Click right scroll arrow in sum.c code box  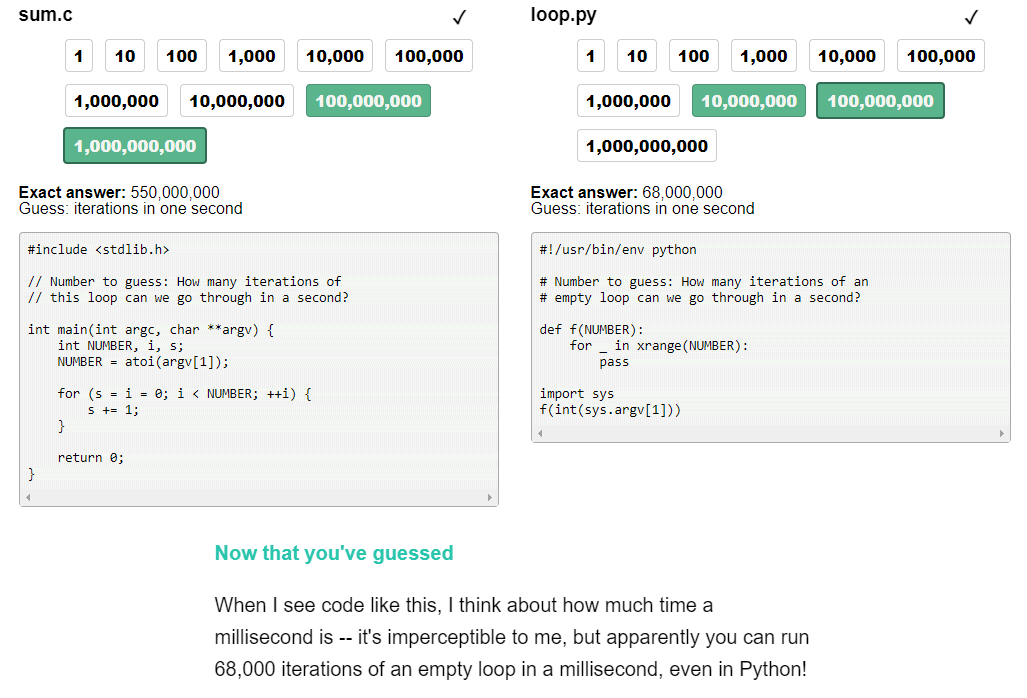[490, 498]
